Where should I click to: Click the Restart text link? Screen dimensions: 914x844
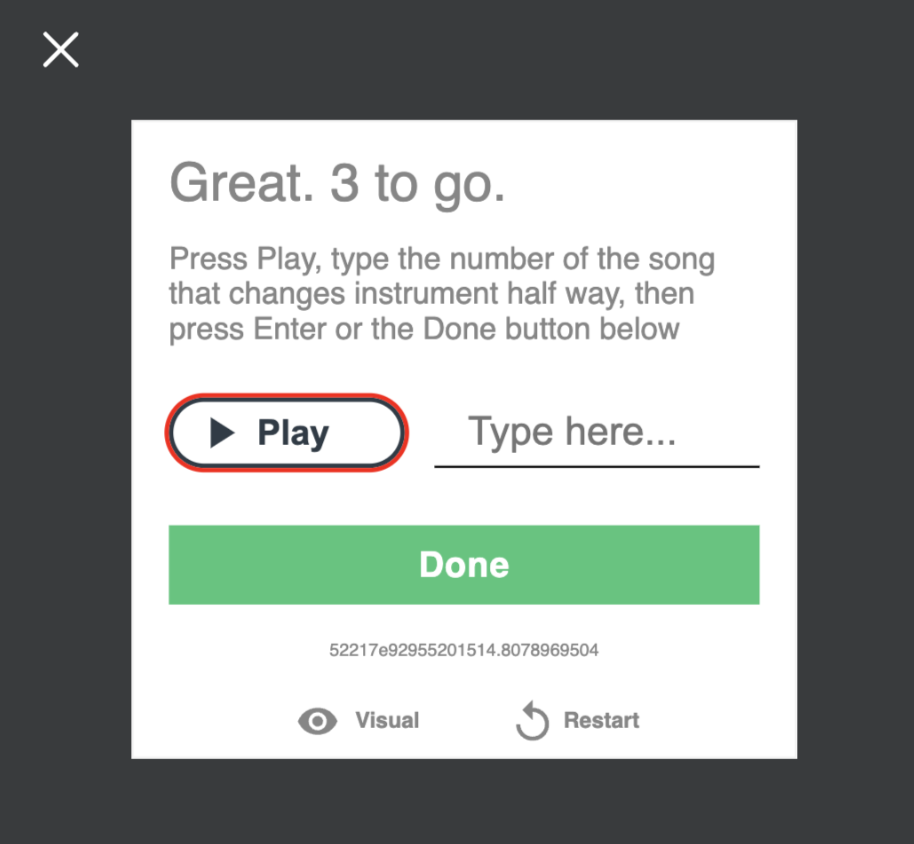pos(601,720)
